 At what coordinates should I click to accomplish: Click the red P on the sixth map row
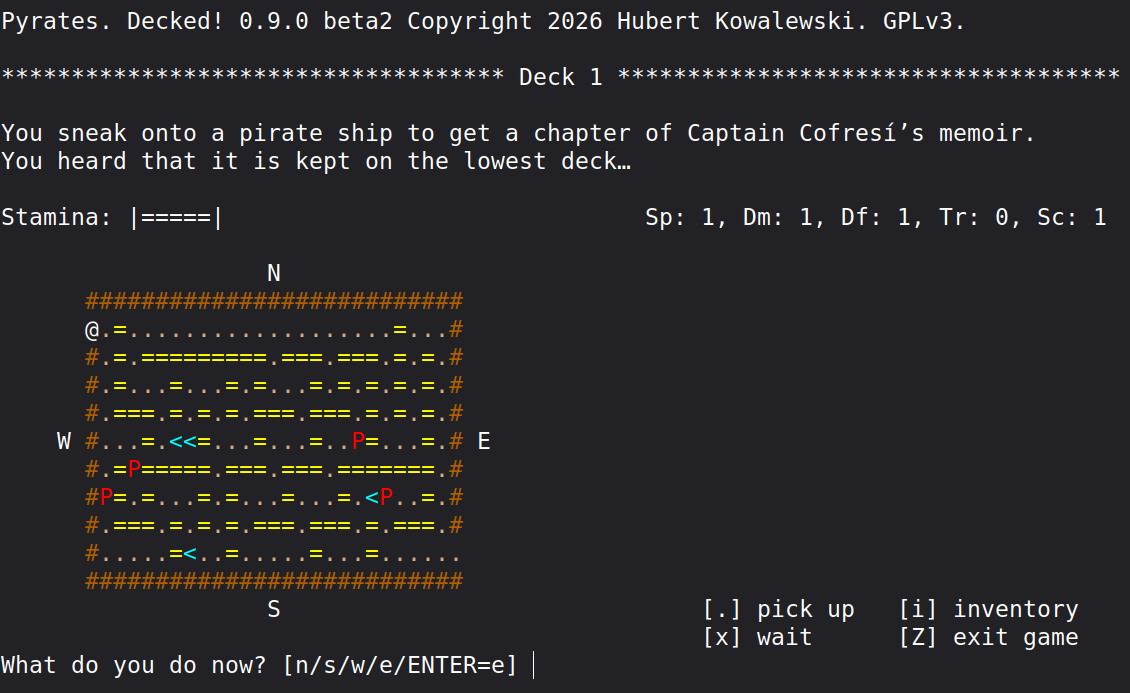click(134, 469)
